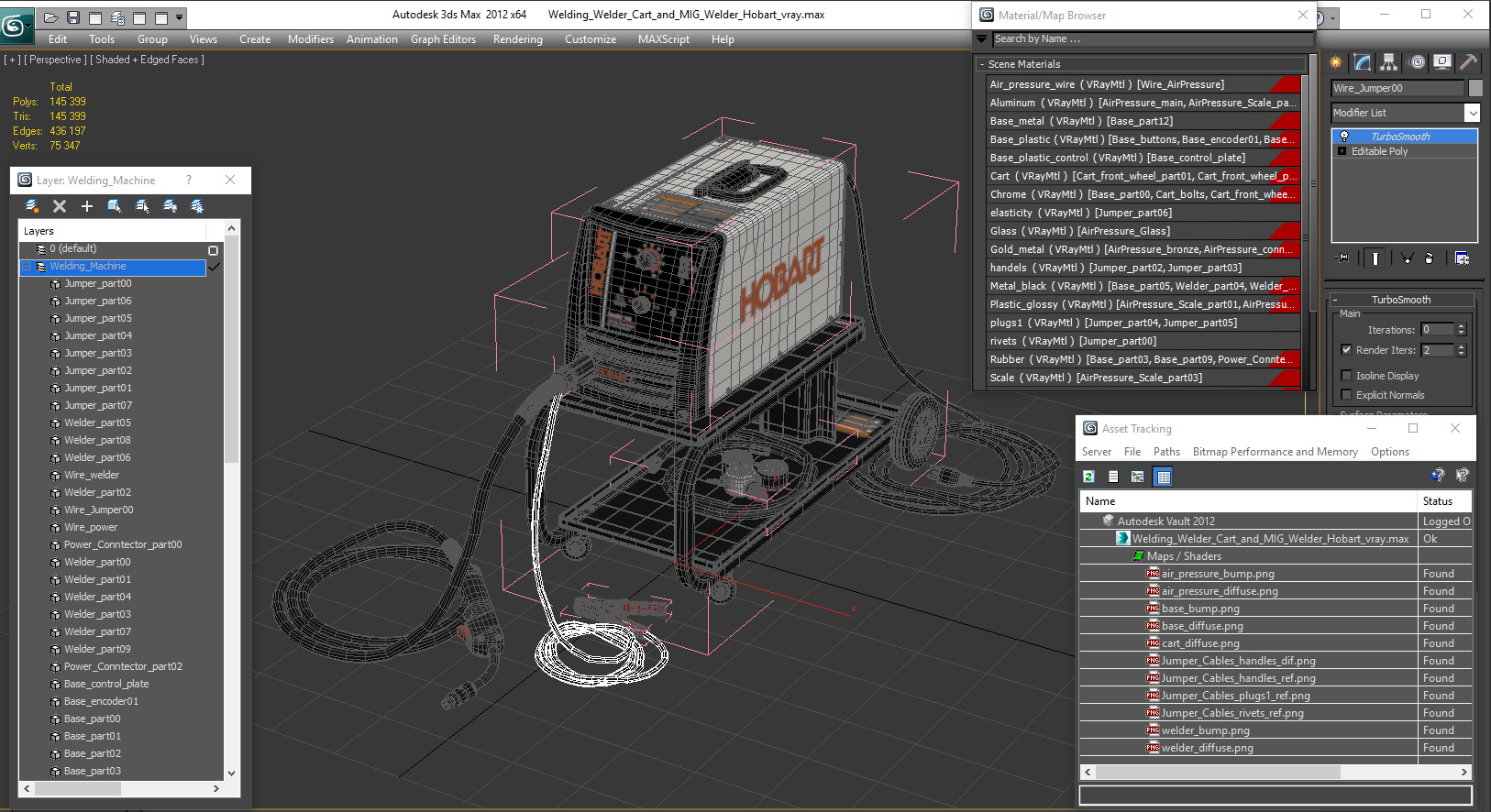Open the Display command panel tab
This screenshot has height=812, width=1491.
coord(1442,62)
